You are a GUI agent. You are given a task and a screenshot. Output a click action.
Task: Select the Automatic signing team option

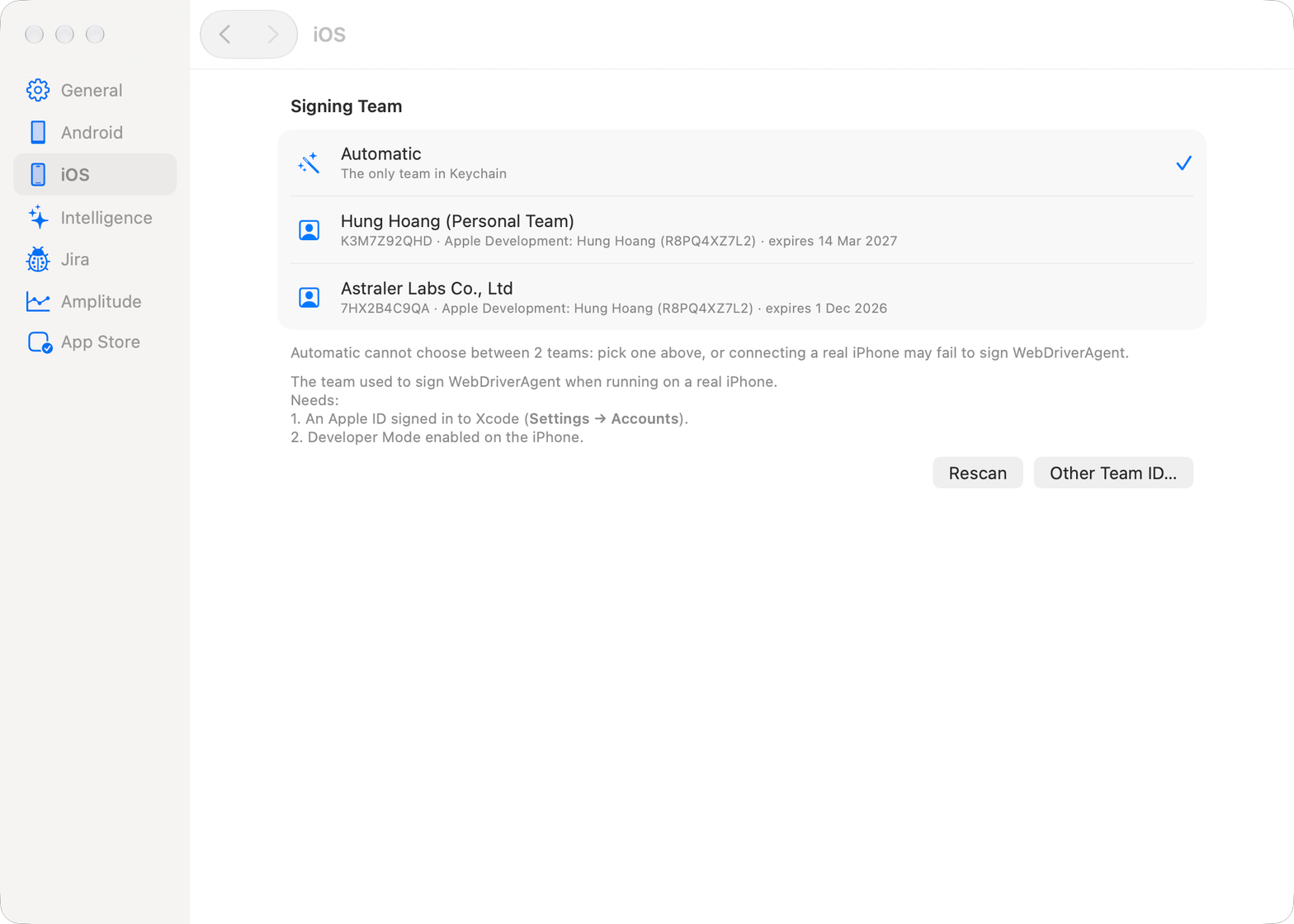coord(742,163)
